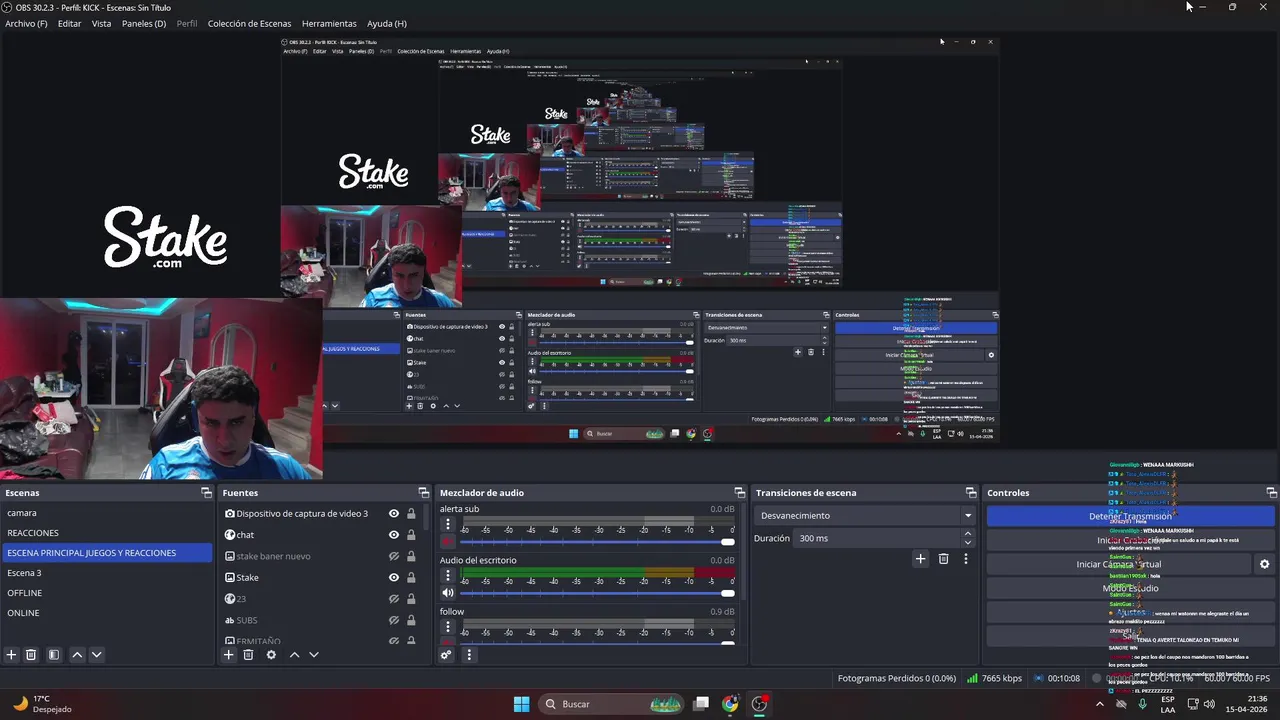The width and height of the screenshot is (1280, 720).
Task: Undock the Fuentes panel
Action: click(423, 493)
